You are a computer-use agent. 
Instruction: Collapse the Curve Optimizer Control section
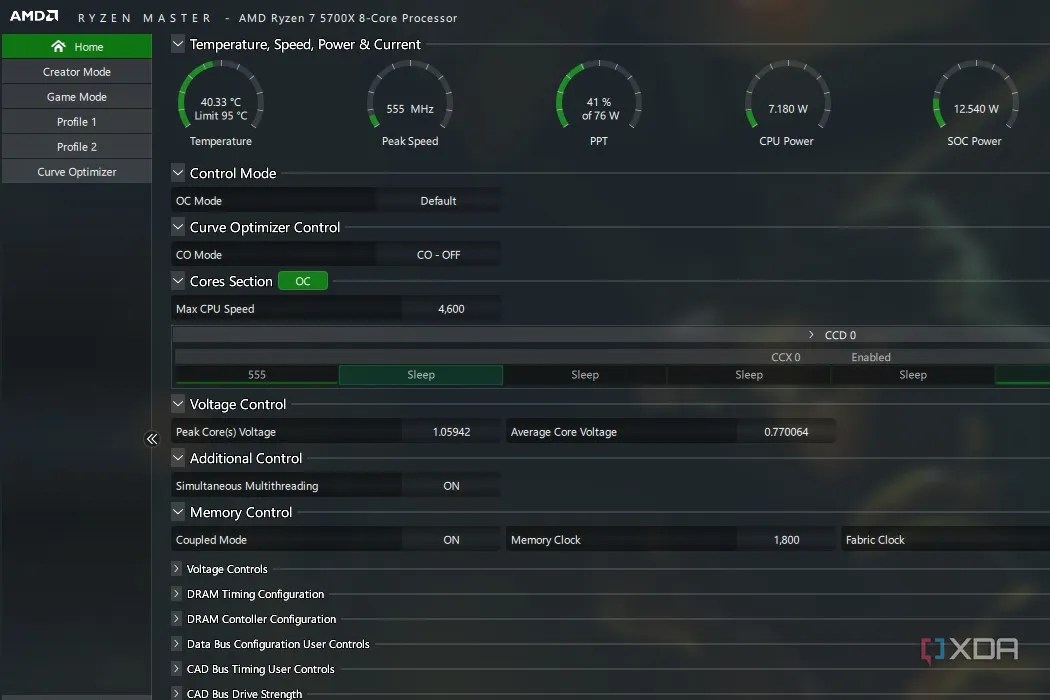(x=177, y=227)
